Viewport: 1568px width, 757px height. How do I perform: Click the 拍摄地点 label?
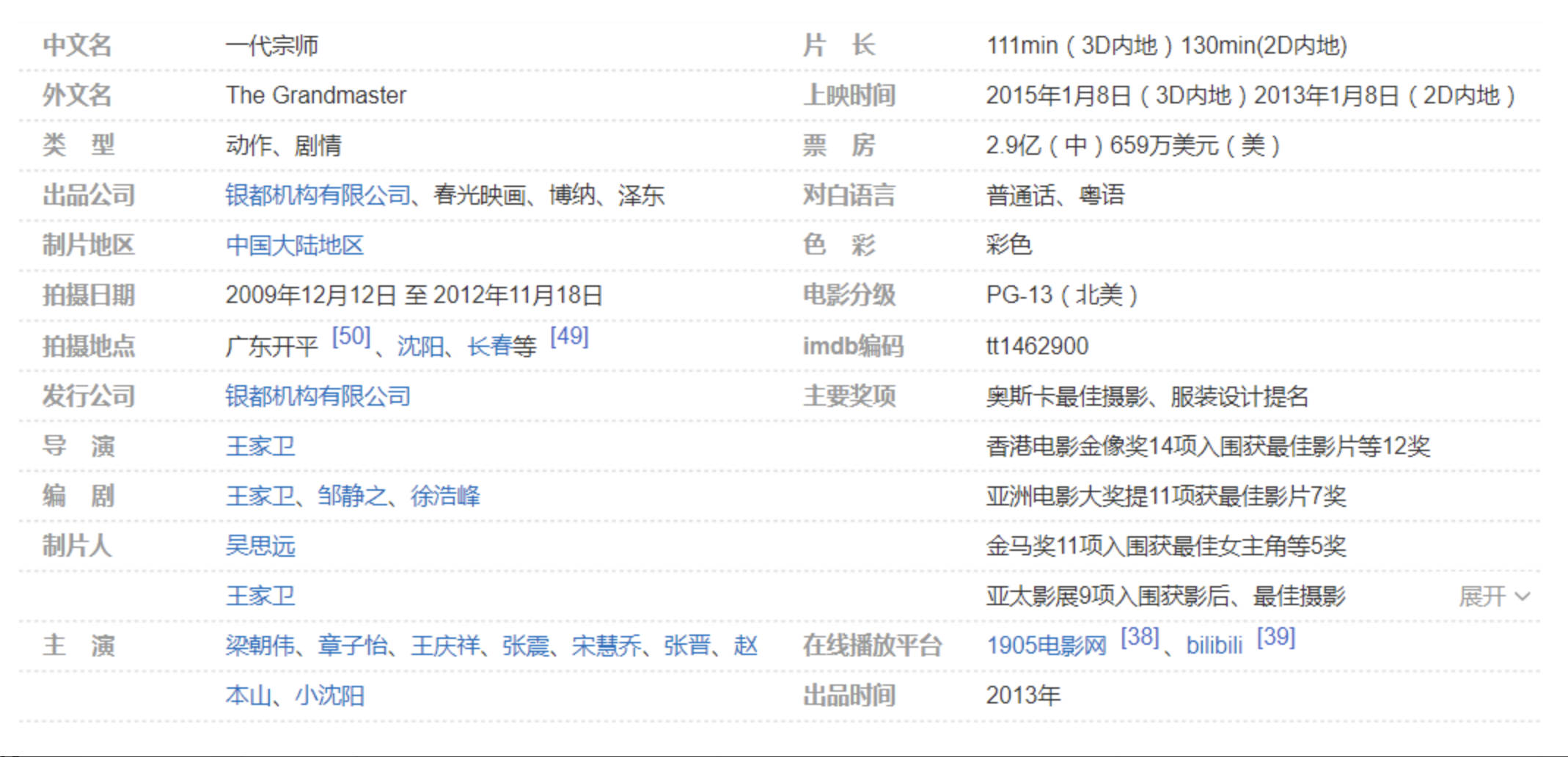[89, 345]
